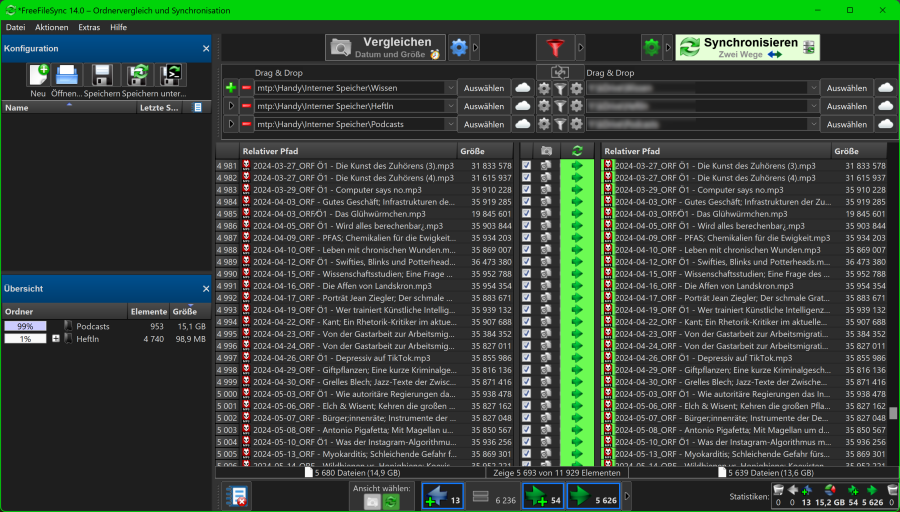The width and height of the screenshot is (900, 512).
Task: Open comparison settings blue gear
Action: coord(459,48)
